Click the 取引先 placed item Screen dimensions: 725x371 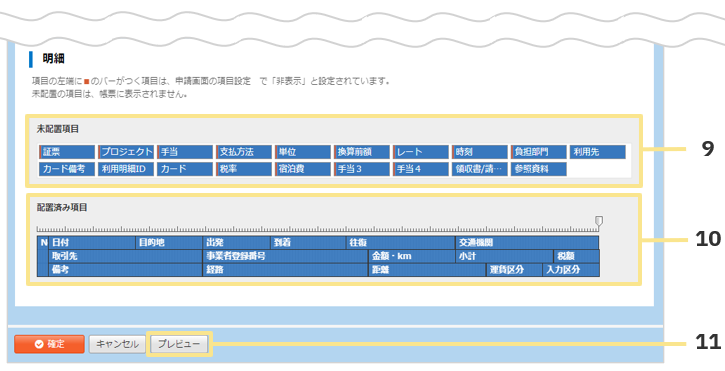coord(126,256)
